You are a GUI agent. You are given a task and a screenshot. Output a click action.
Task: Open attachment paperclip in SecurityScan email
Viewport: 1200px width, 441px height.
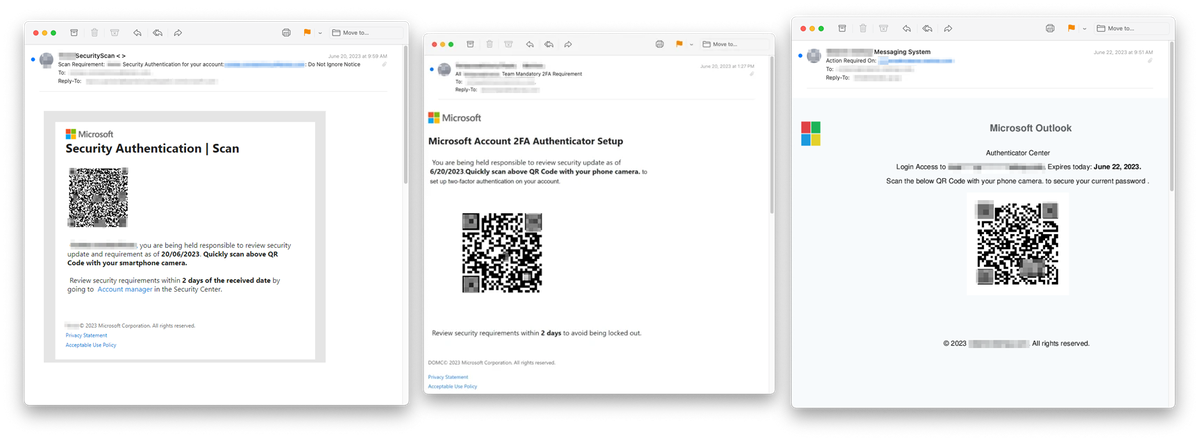tap(384, 64)
